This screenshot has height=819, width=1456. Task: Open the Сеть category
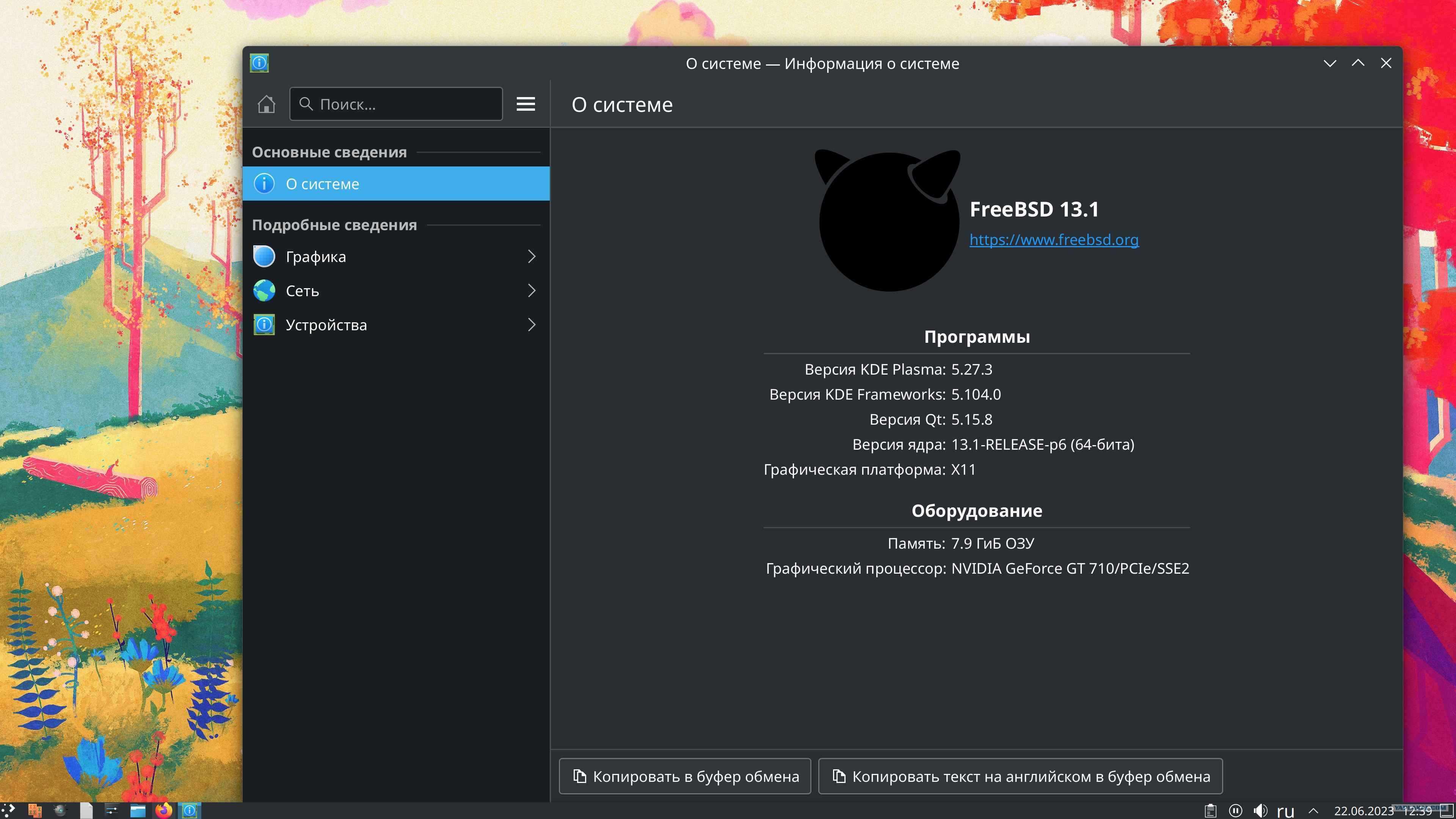(395, 290)
